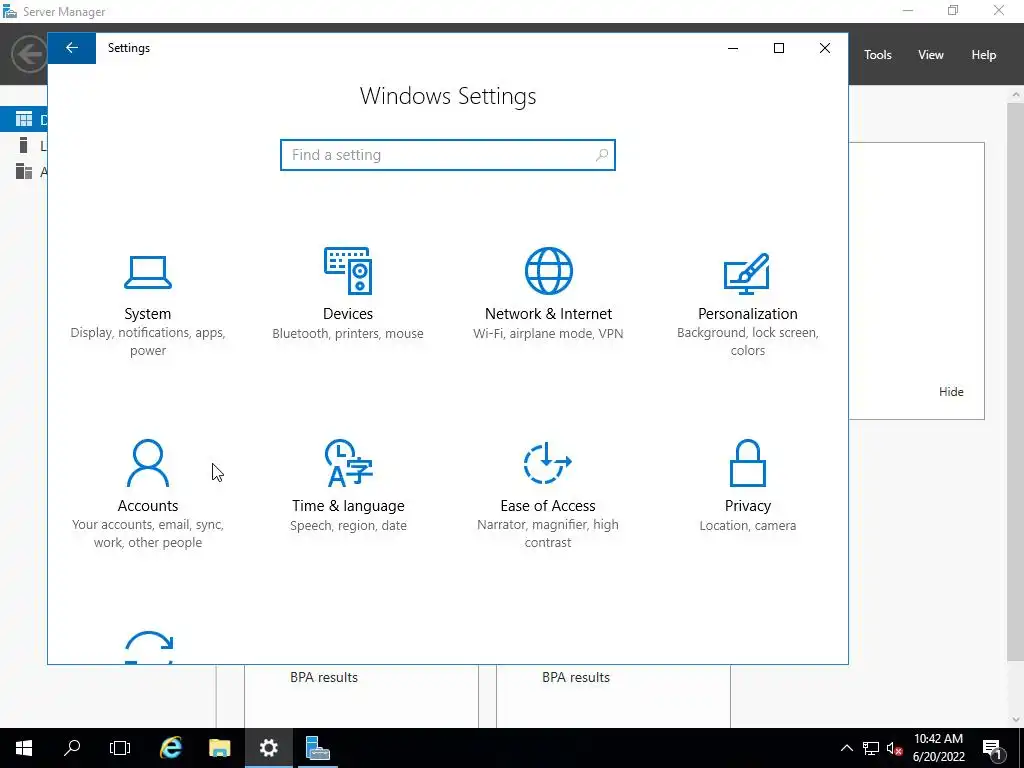Close the Settings window
1024x768 pixels.
(x=825, y=48)
